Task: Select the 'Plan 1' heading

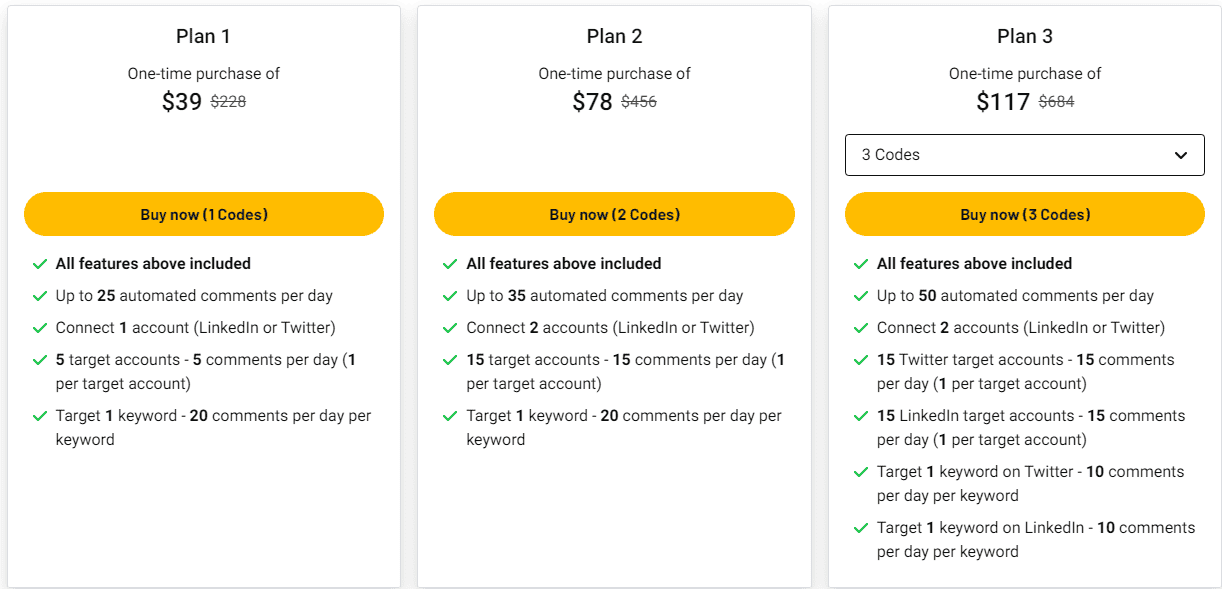Action: point(203,35)
